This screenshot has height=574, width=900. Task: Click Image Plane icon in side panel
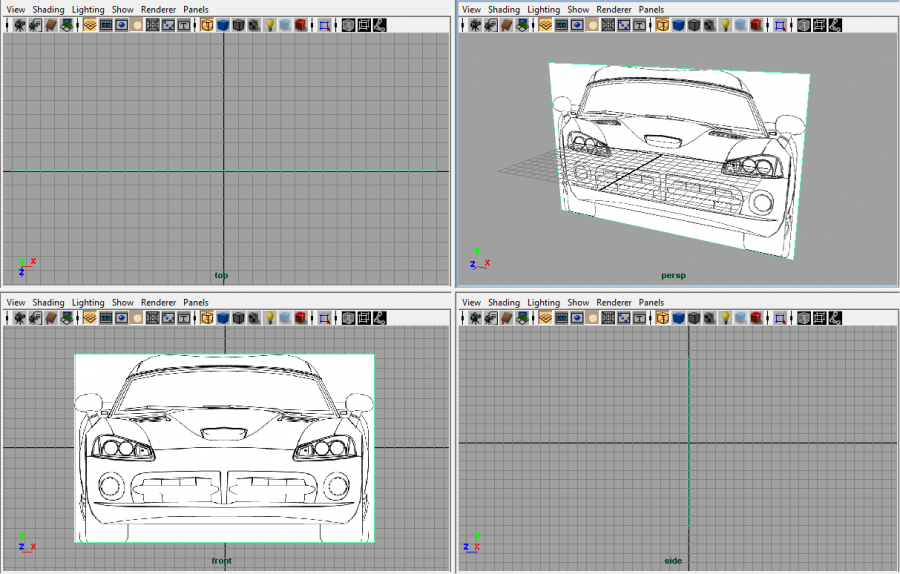click(x=522, y=318)
